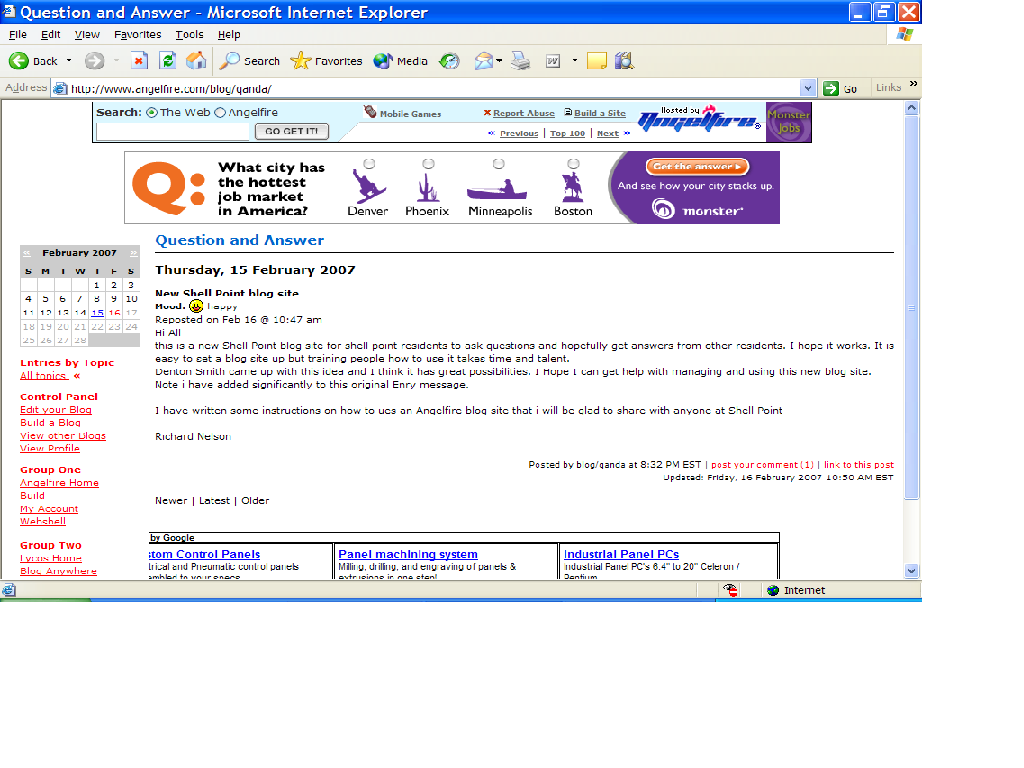This screenshot has height=768, width=1024.
Task: Expand the address bar dropdown list
Action: coord(808,88)
